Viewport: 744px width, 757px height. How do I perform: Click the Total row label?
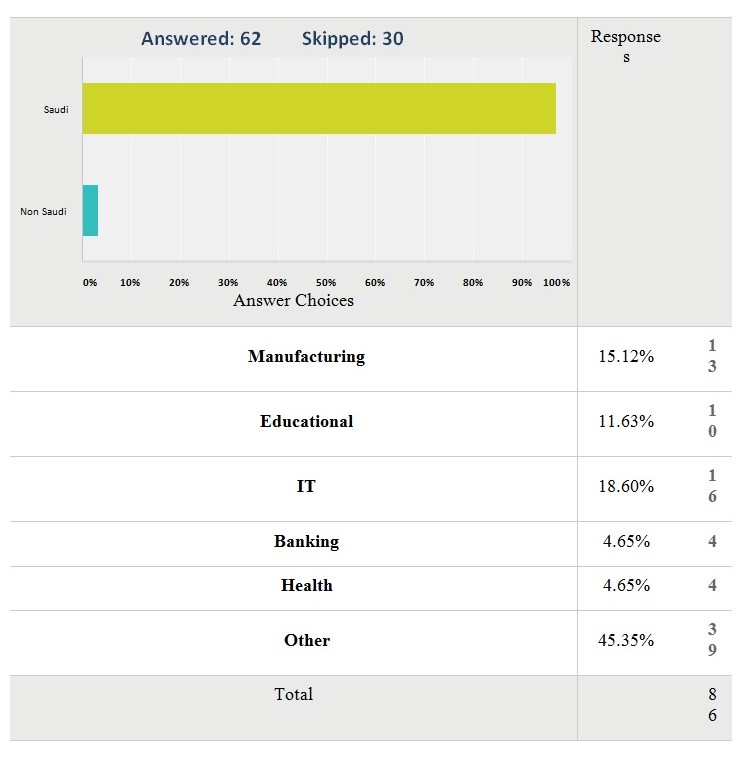(293, 694)
